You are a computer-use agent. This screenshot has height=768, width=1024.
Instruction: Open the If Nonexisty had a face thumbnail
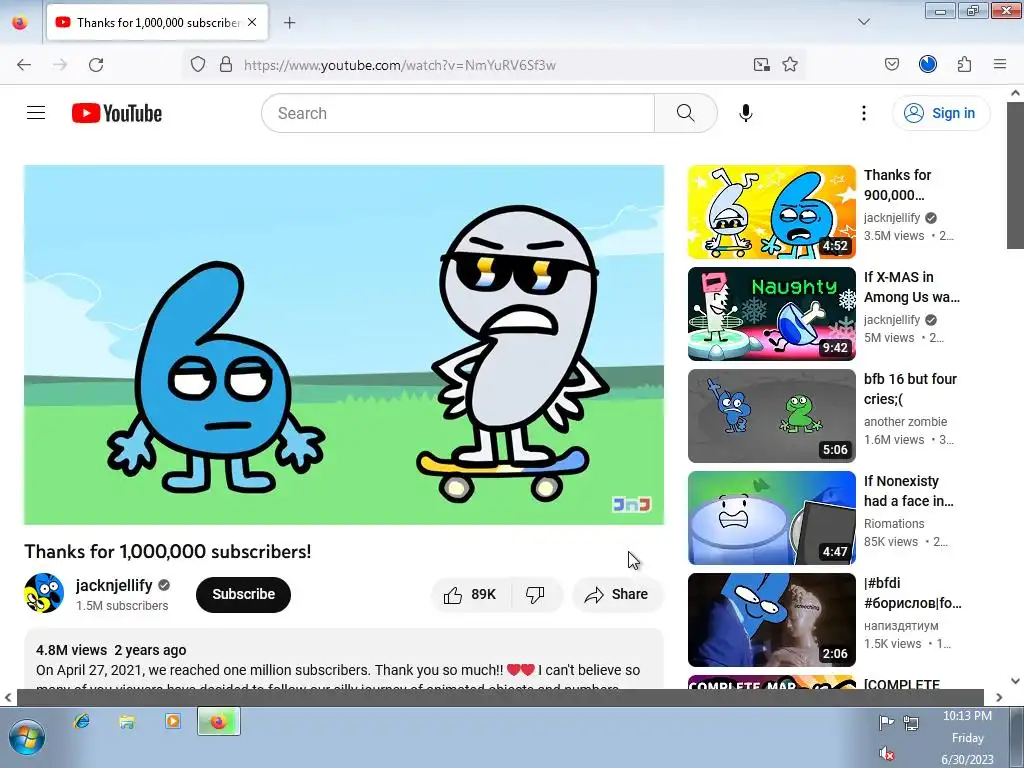pyautogui.click(x=771, y=518)
